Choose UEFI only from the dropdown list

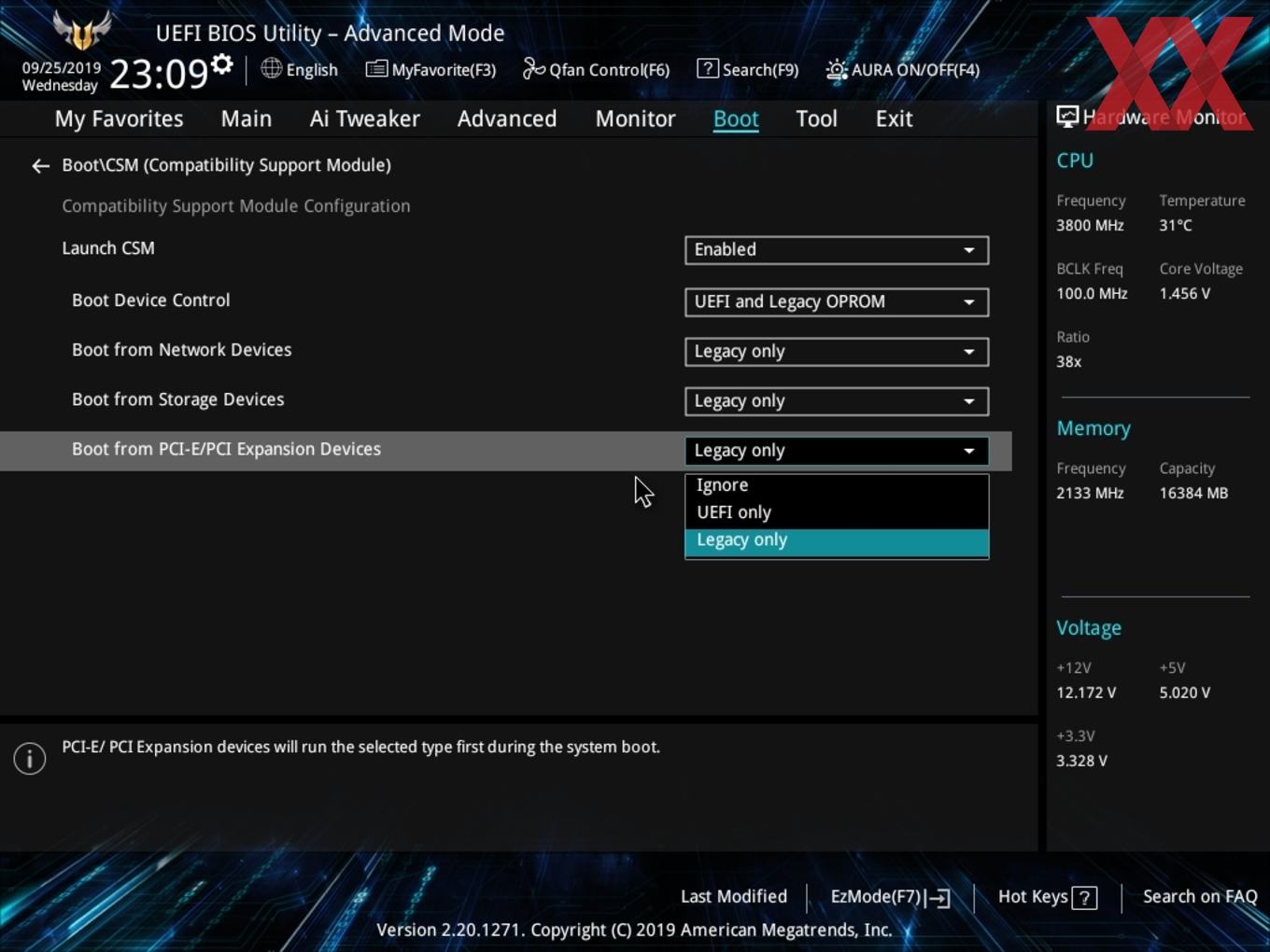pos(836,512)
